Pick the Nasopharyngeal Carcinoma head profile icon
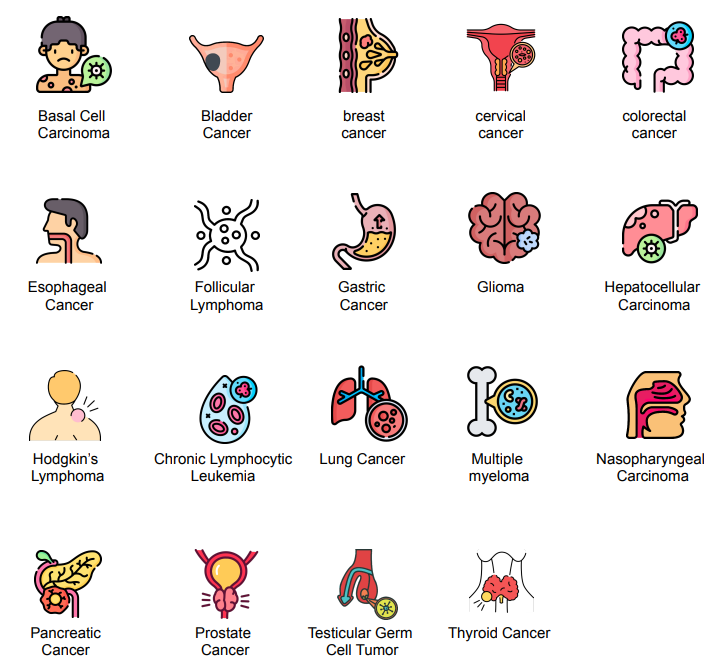The height and width of the screenshot is (663, 711). coord(658,405)
